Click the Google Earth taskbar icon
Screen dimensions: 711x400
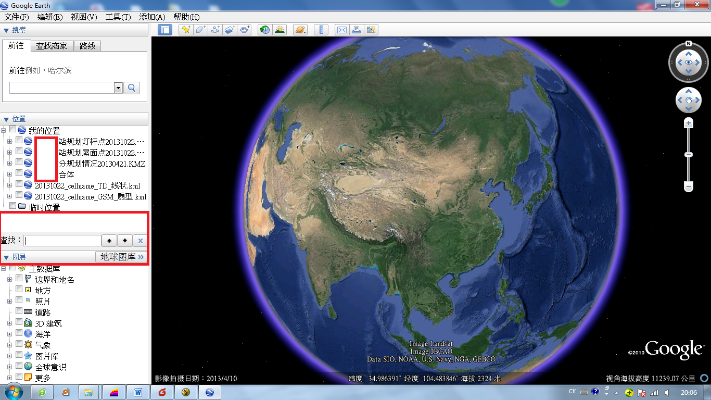[210, 392]
